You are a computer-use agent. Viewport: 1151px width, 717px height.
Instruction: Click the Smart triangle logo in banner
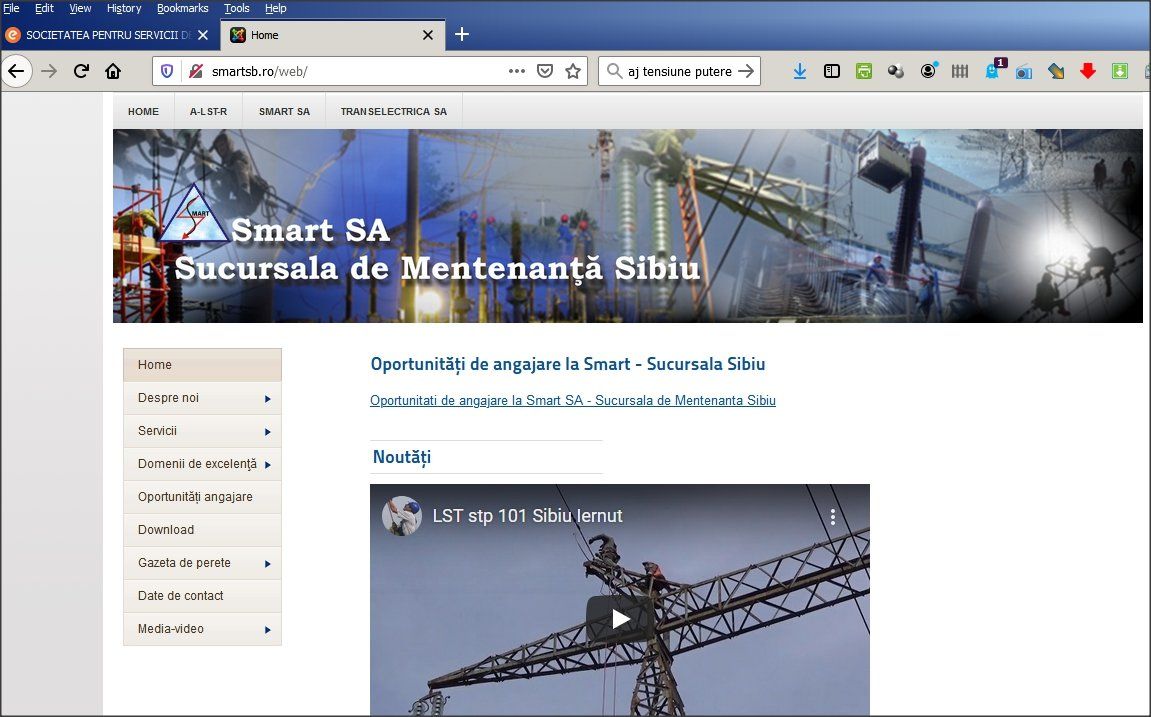click(x=194, y=214)
